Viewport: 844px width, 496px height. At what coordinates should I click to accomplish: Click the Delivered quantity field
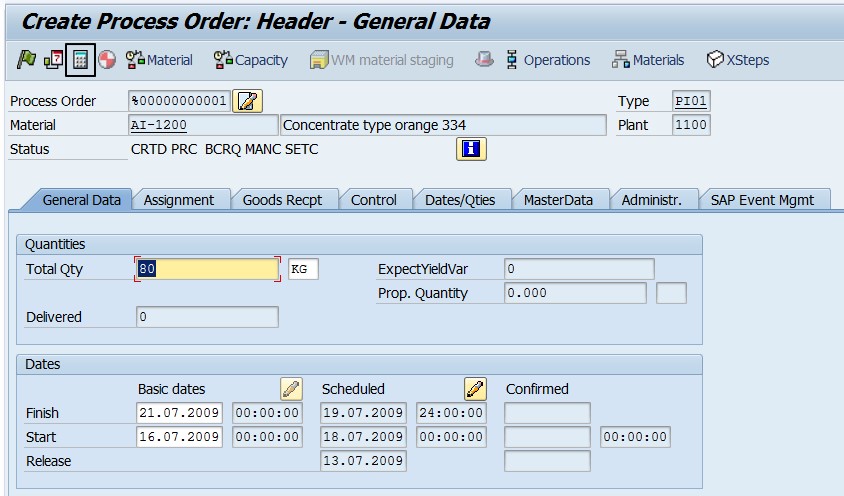pos(207,317)
